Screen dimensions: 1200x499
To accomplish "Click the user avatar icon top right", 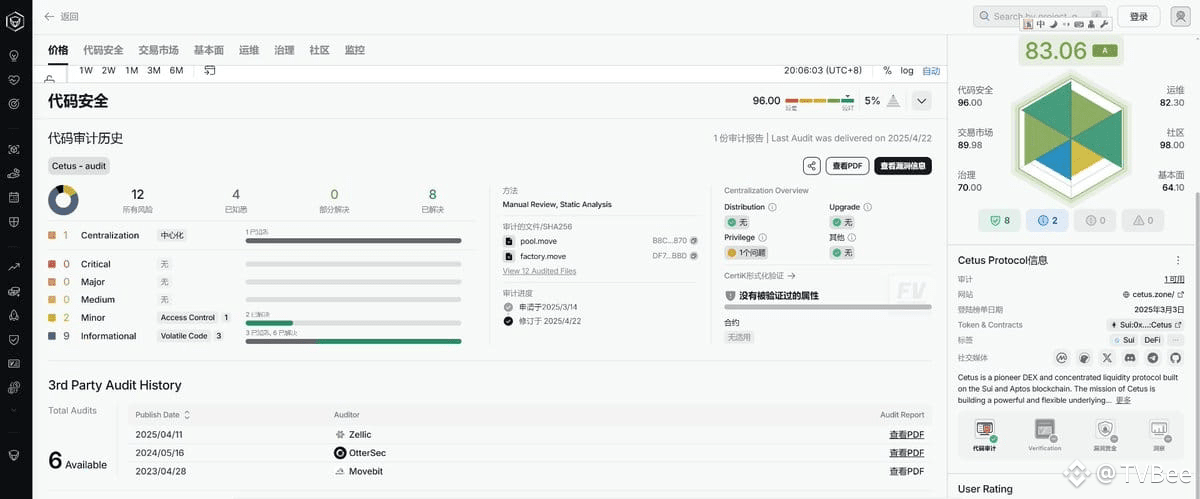I will [1179, 16].
